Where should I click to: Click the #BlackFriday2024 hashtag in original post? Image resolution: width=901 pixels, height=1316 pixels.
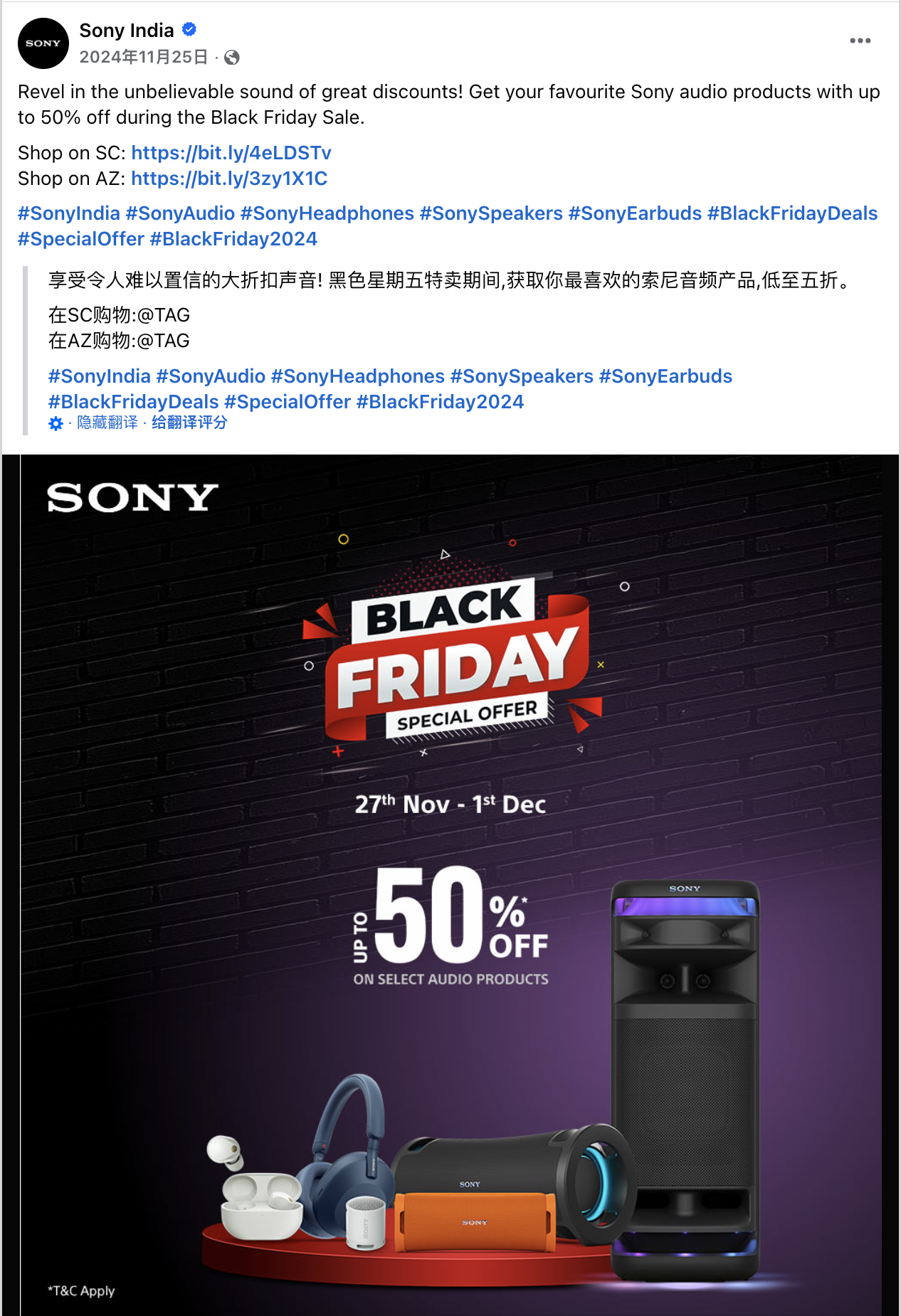(x=233, y=239)
